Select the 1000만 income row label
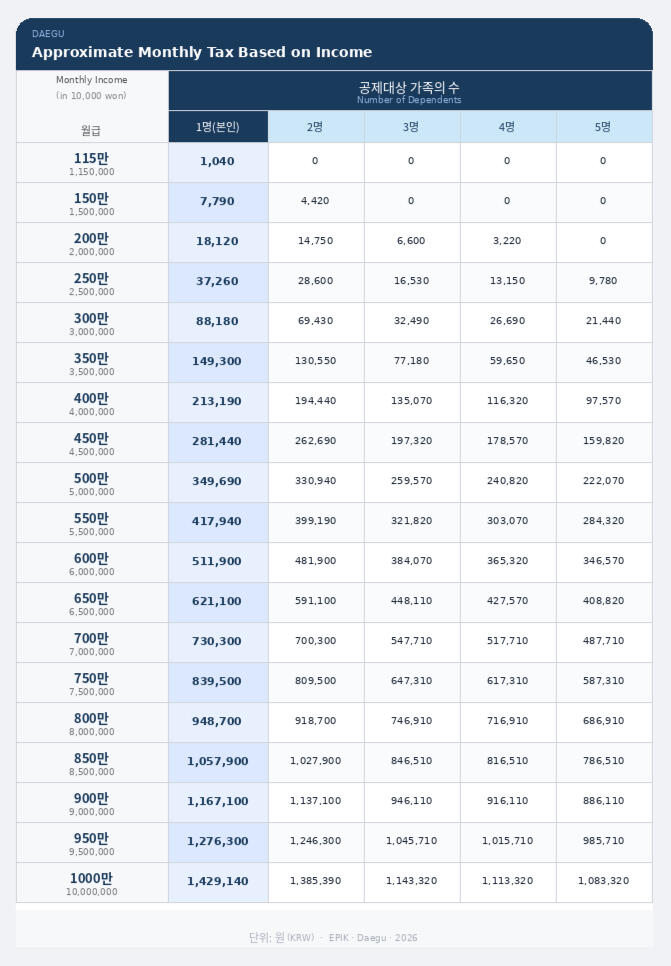 coord(92,883)
